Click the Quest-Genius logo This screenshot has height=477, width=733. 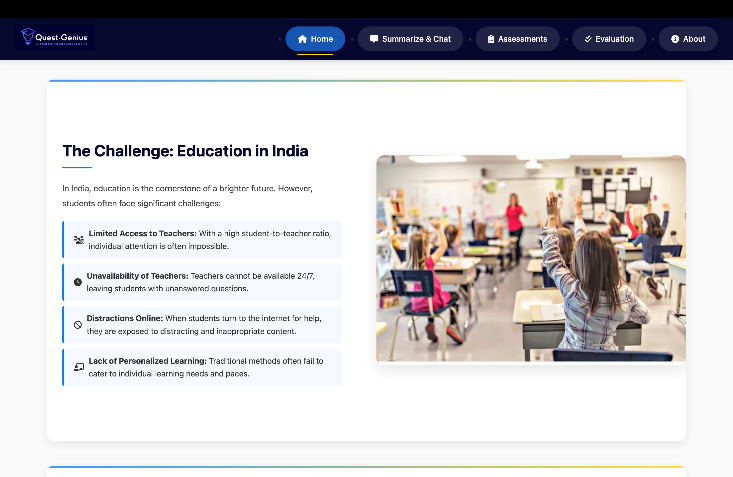coord(56,38)
